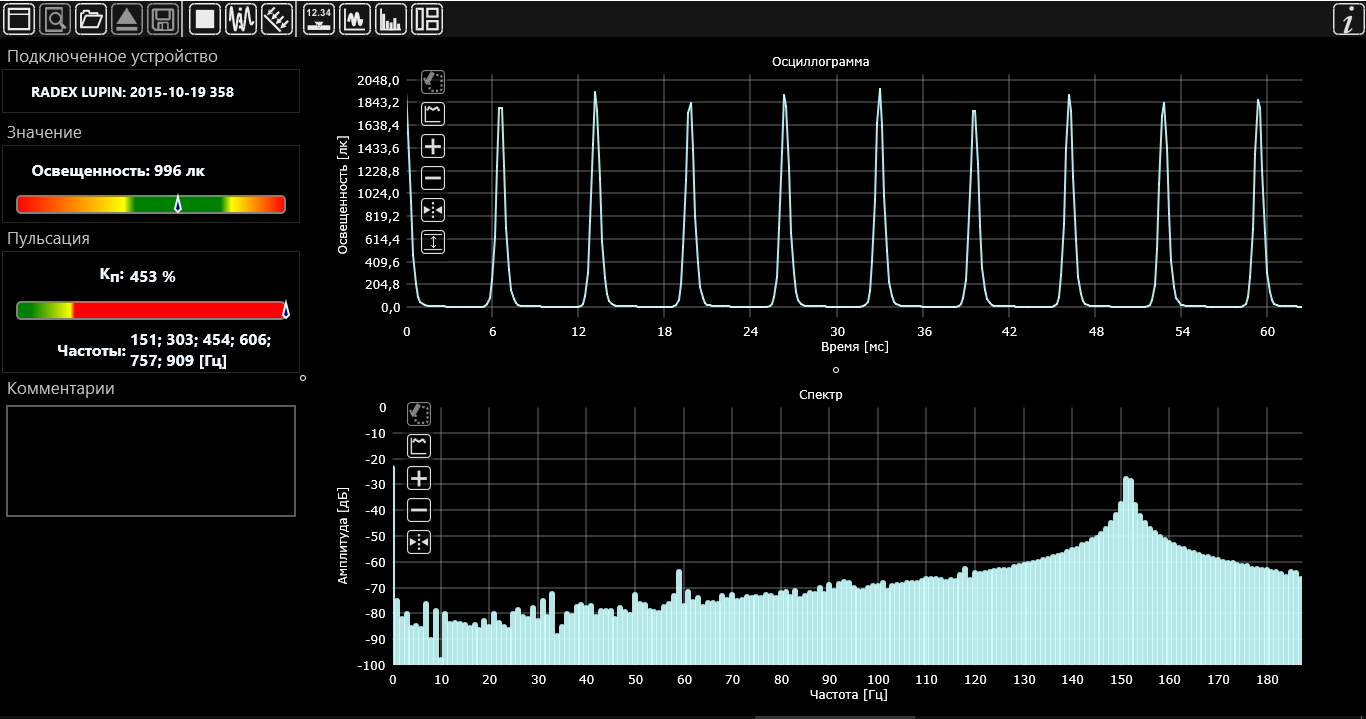This screenshot has width=1366, height=719.
Task: Open the info icon in the top-right corner
Action: 1347,19
